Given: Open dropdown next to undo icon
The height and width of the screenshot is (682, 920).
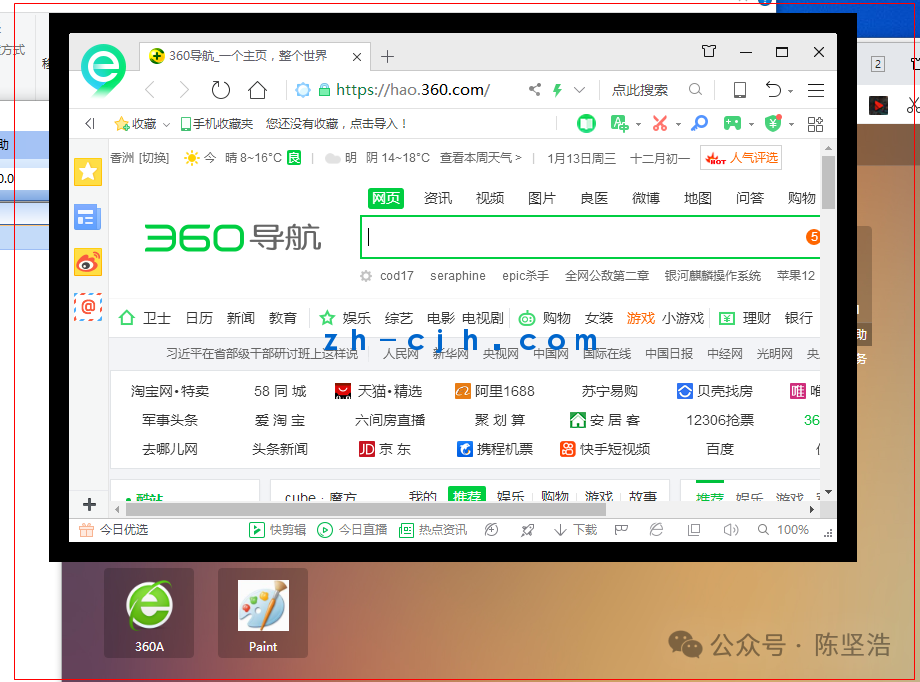Looking at the screenshot, I should (x=790, y=92).
